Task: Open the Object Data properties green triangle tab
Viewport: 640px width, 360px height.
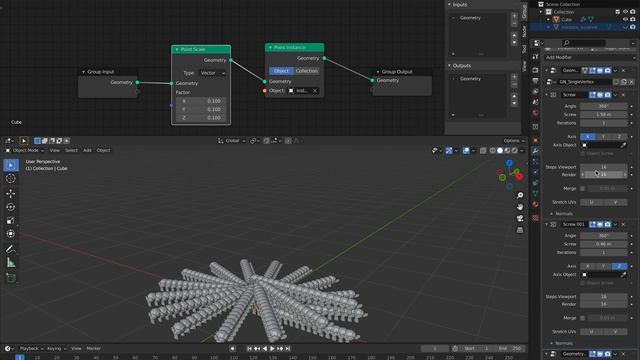Action: click(536, 193)
